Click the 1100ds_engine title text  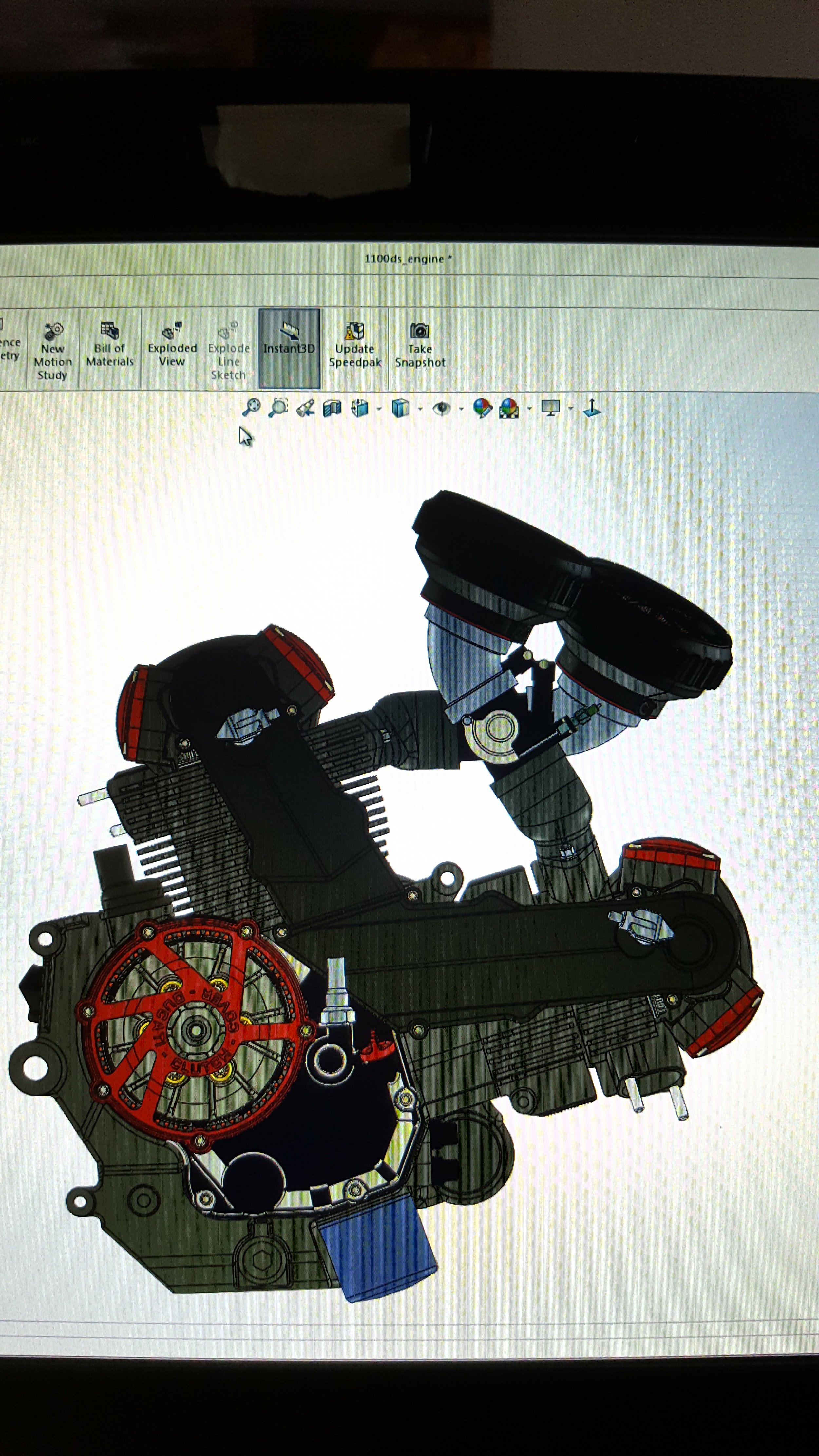(408, 259)
